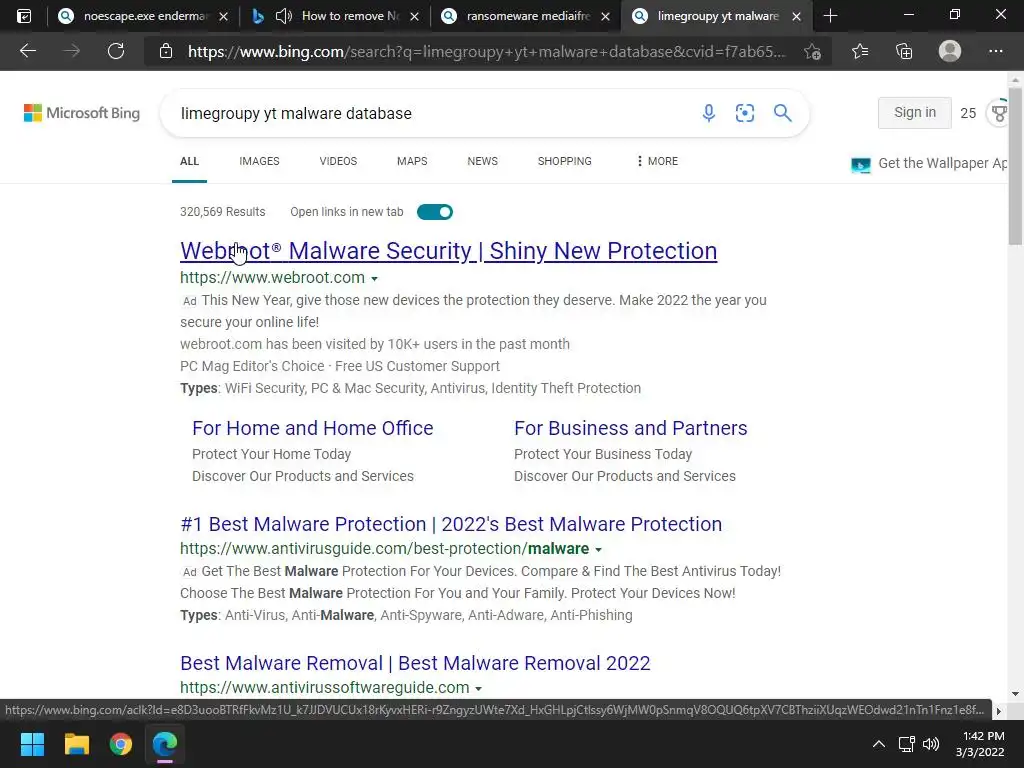Viewport: 1024px width, 768px height.
Task: Open #1 Best Malware Protection link
Action: coord(451,524)
